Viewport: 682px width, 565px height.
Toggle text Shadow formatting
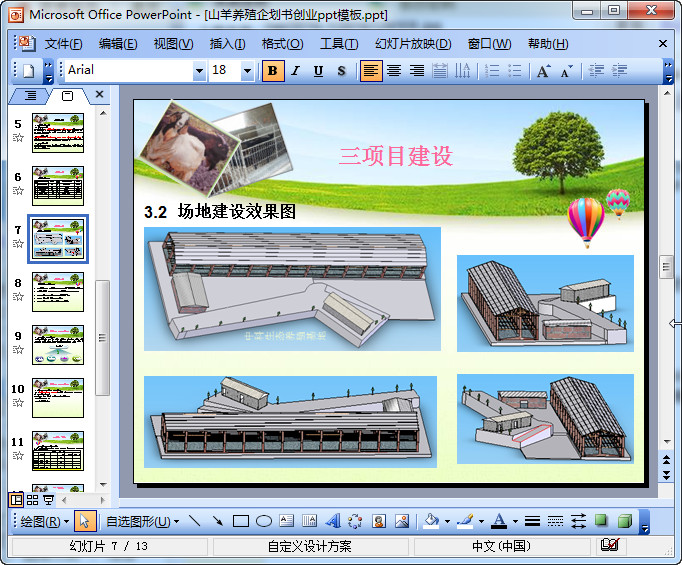tap(341, 70)
